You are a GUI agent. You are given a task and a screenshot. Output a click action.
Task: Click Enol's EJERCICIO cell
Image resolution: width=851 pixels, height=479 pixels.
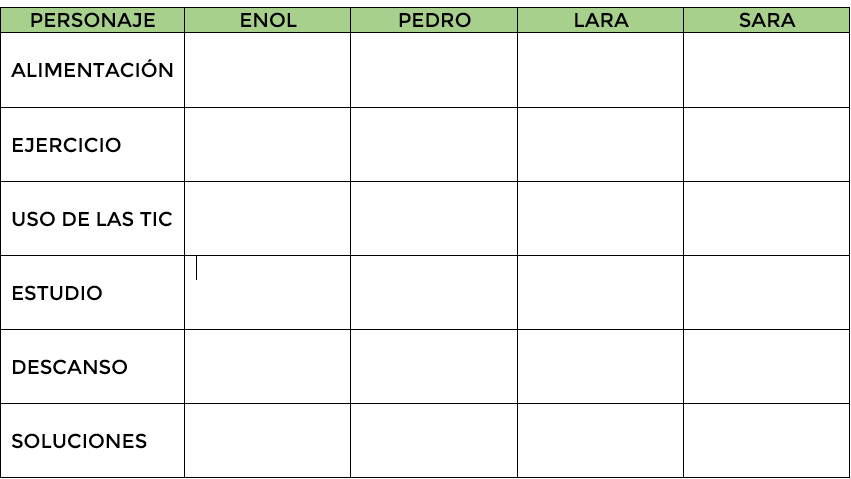pos(267,145)
